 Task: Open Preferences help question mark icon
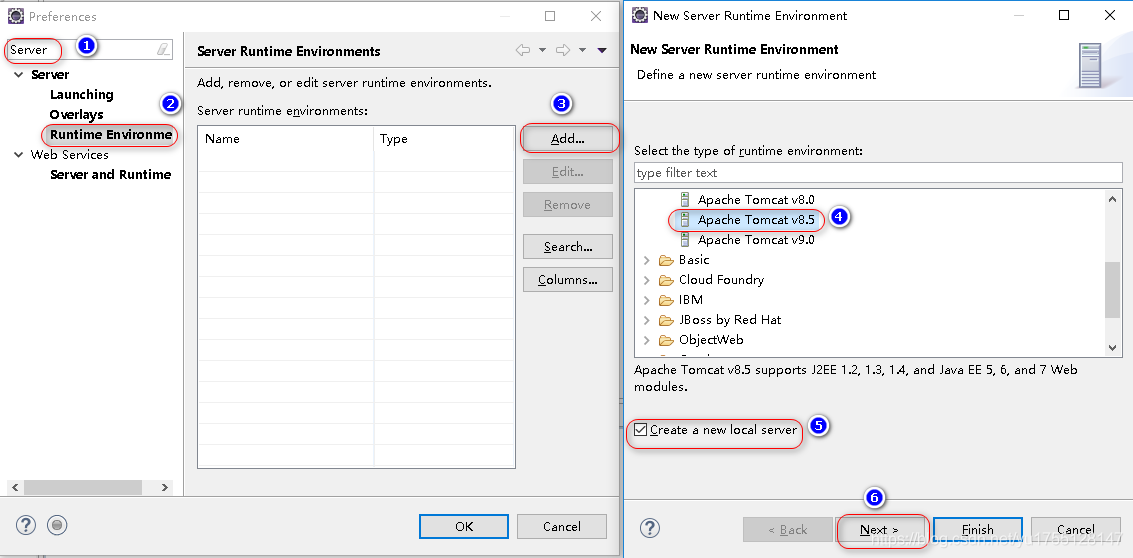[x=26, y=526]
